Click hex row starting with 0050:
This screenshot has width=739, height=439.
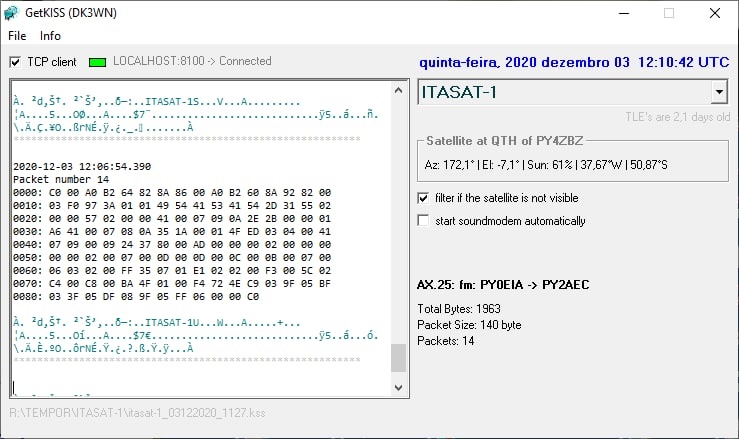(172, 257)
